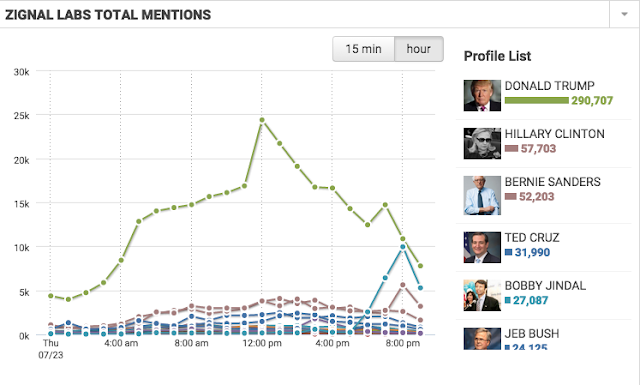Screen dimensions: 640x385
Task: Click the first green data point at Thu 07/23
Action: coord(51,296)
